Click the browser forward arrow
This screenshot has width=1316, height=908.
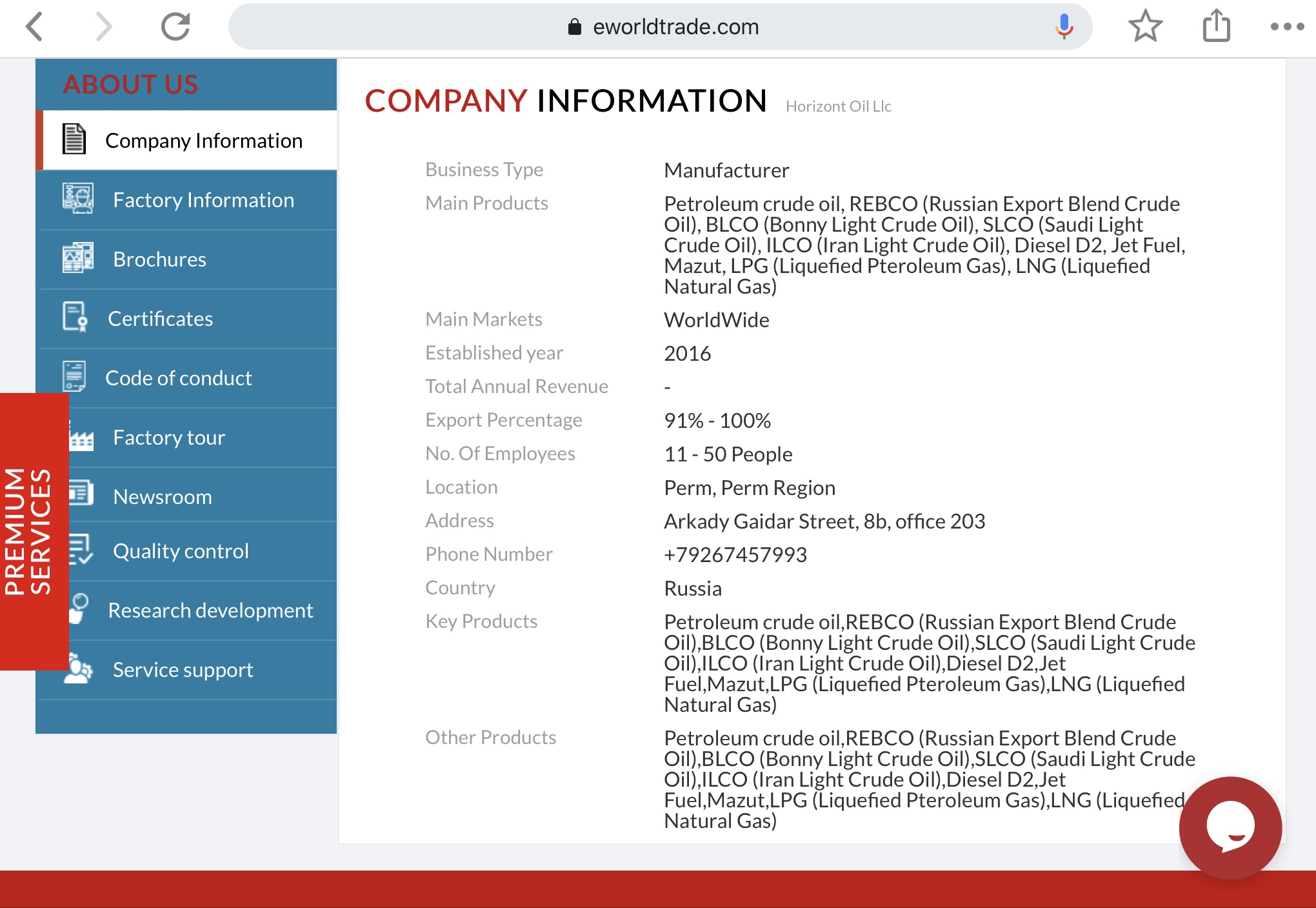103,27
